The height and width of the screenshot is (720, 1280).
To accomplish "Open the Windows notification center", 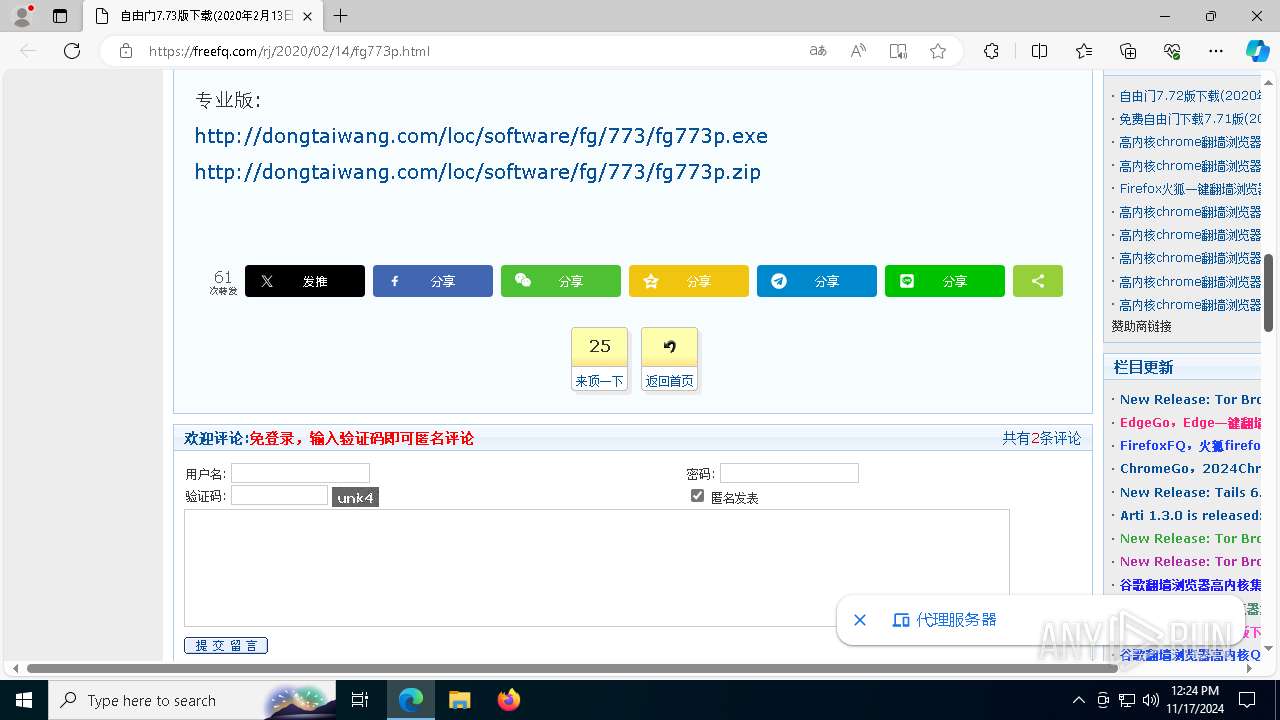I will tap(1247, 700).
